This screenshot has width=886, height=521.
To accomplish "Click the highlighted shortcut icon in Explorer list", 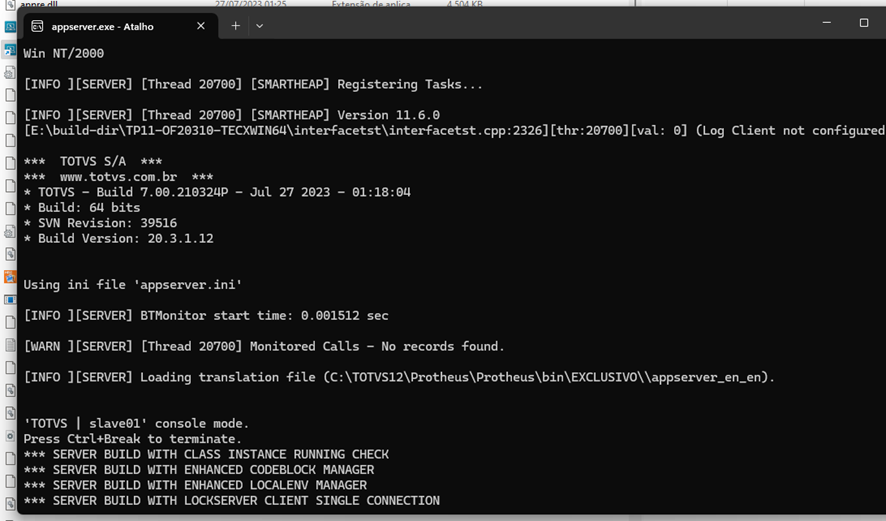I will (x=10, y=50).
